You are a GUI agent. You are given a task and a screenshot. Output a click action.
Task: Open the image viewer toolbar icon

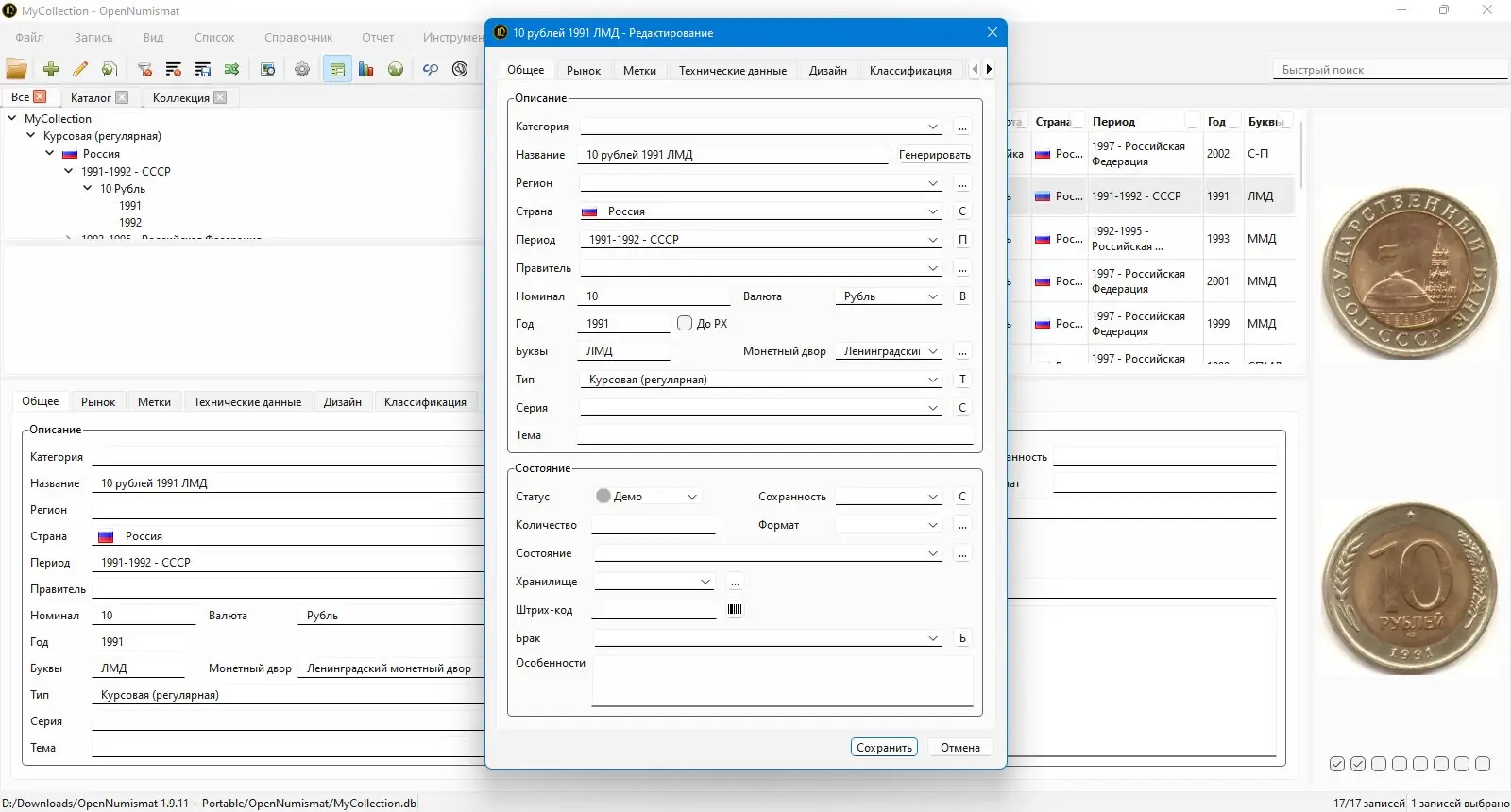pyautogui.click(x=268, y=69)
